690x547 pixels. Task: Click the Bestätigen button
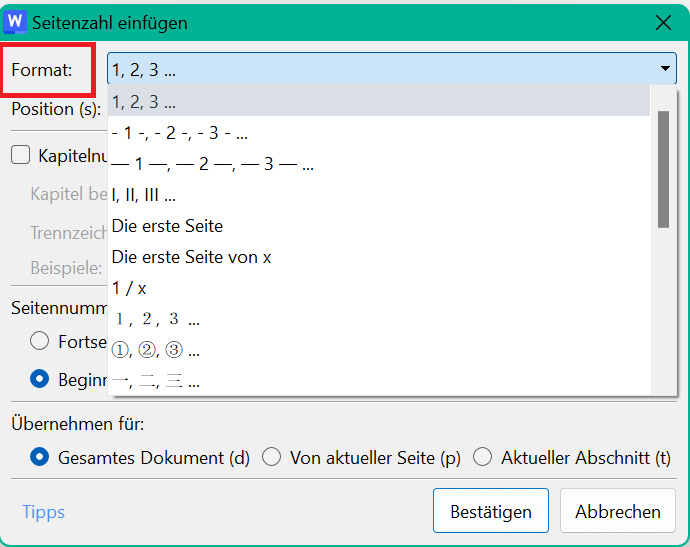pos(491,511)
